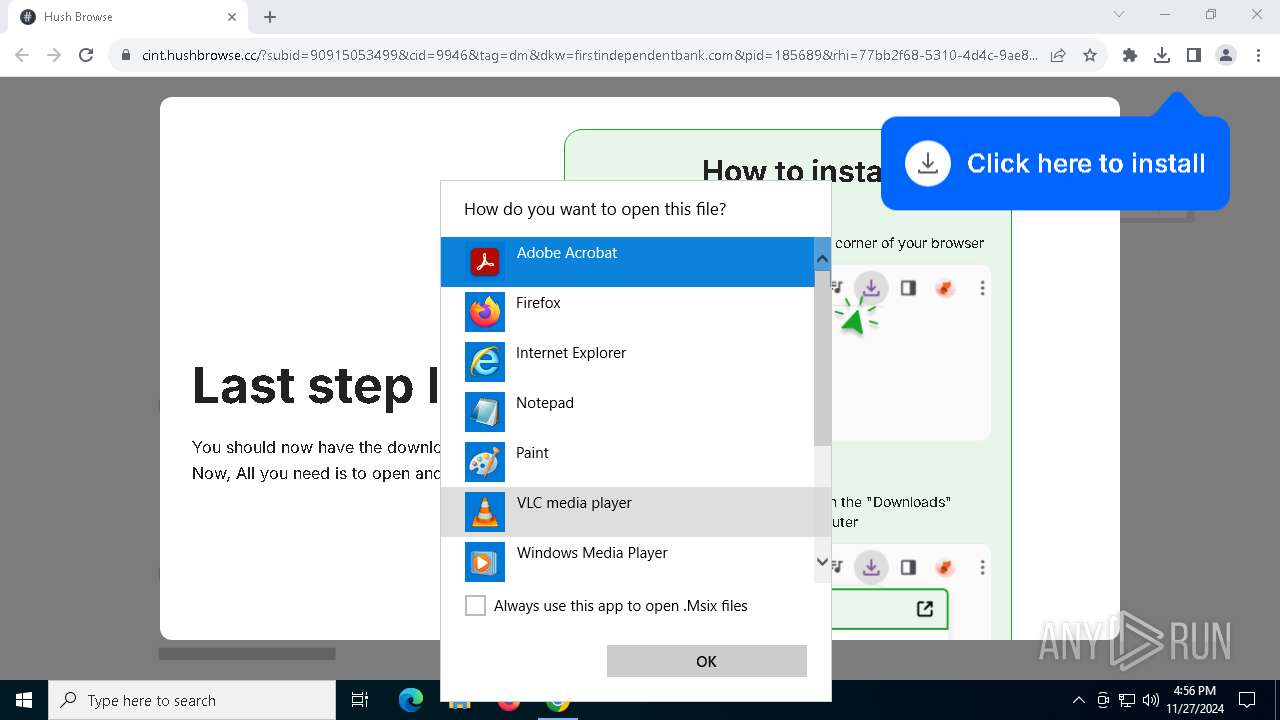Confirm with the OK button
This screenshot has height=720, width=1280.
point(707,661)
